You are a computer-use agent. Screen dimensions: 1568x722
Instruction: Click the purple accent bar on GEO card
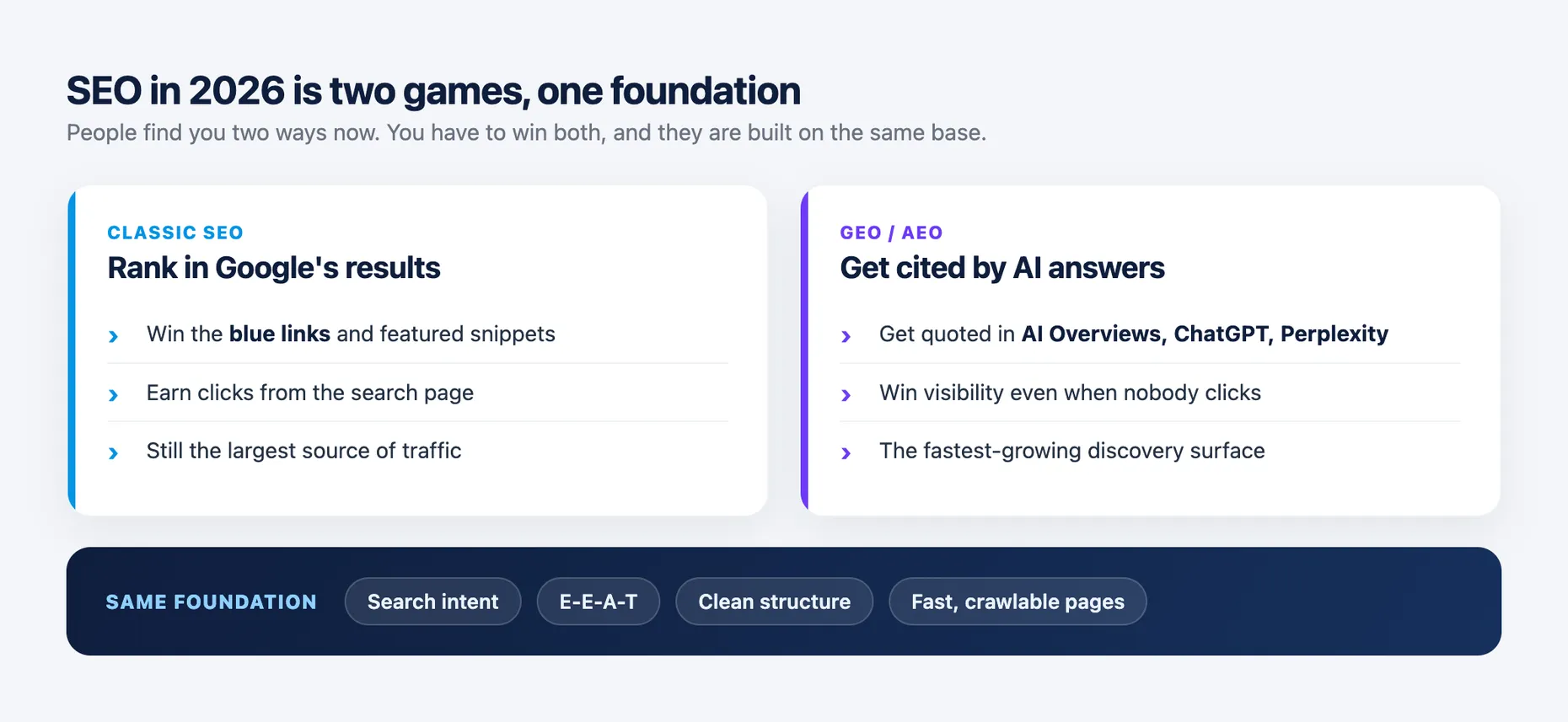click(804, 350)
